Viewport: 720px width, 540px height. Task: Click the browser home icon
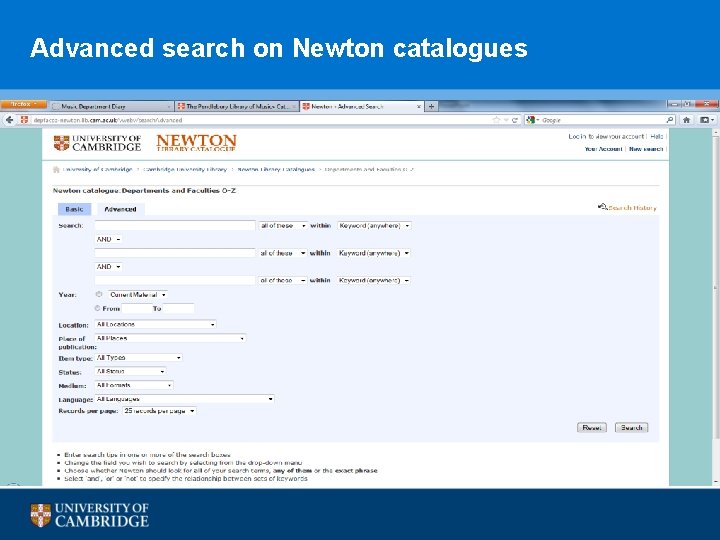coord(686,120)
